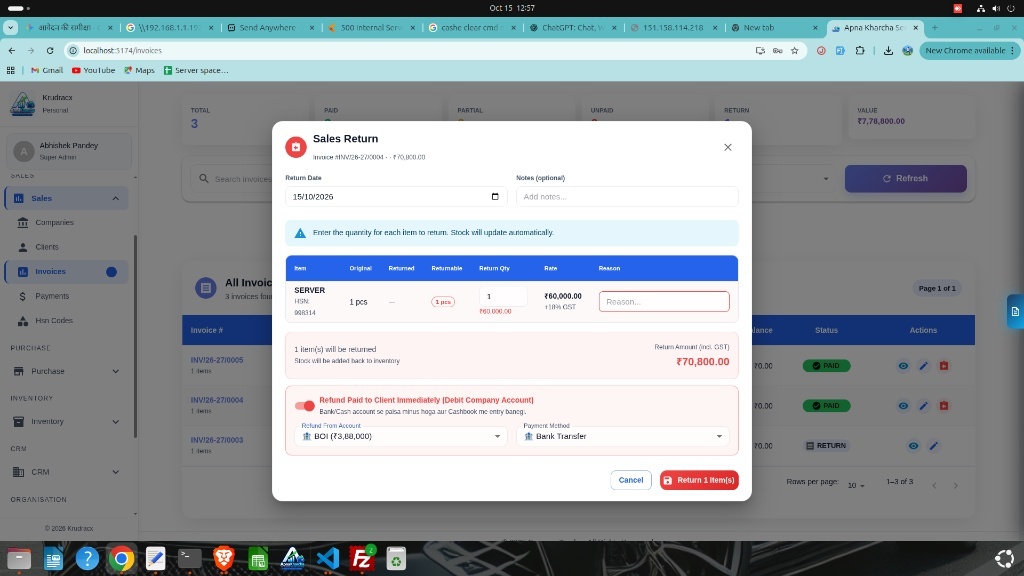Click the Abhishek Pandey user avatar

(24, 152)
